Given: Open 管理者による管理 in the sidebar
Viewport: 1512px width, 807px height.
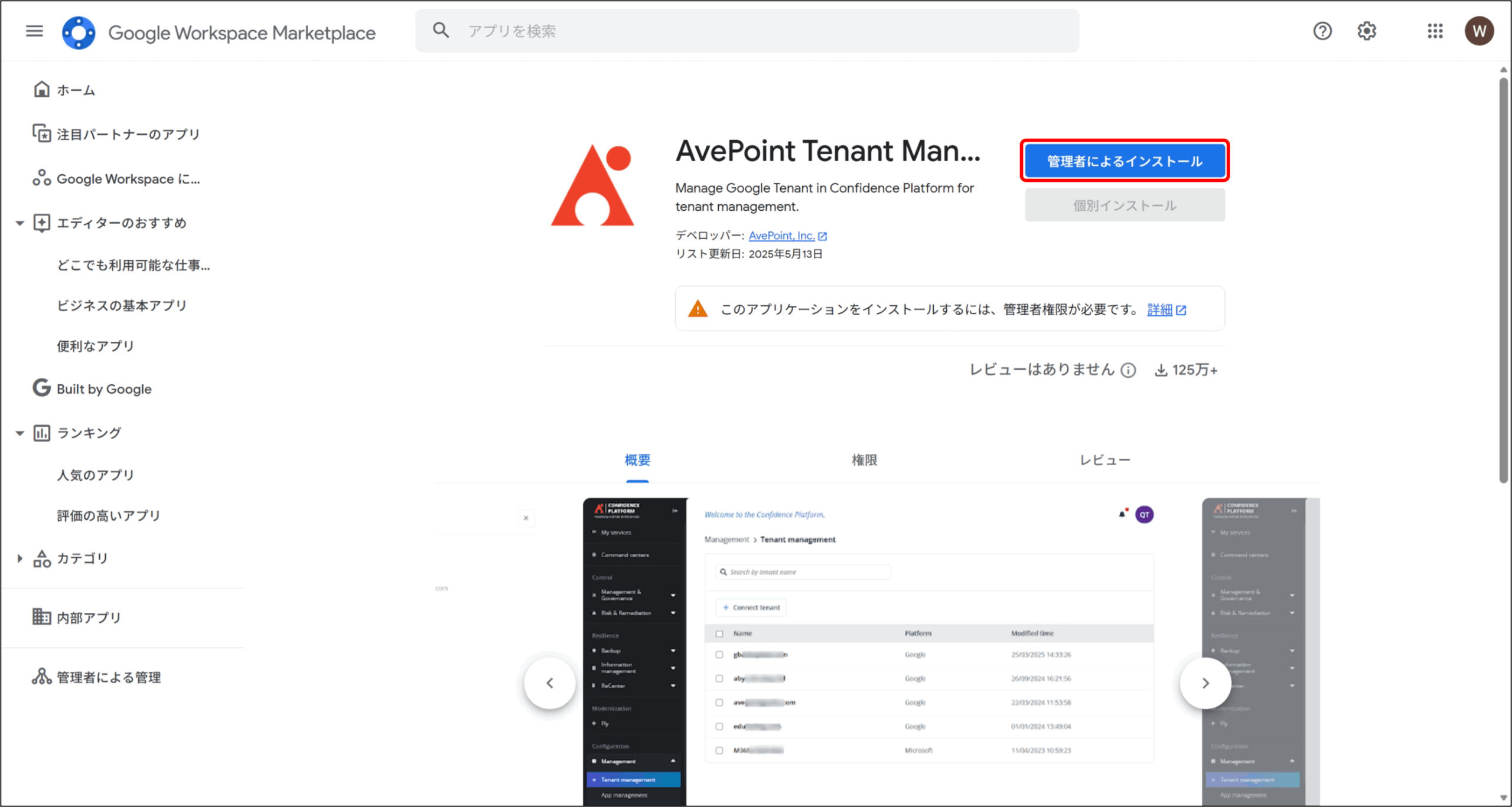Looking at the screenshot, I should [x=108, y=677].
